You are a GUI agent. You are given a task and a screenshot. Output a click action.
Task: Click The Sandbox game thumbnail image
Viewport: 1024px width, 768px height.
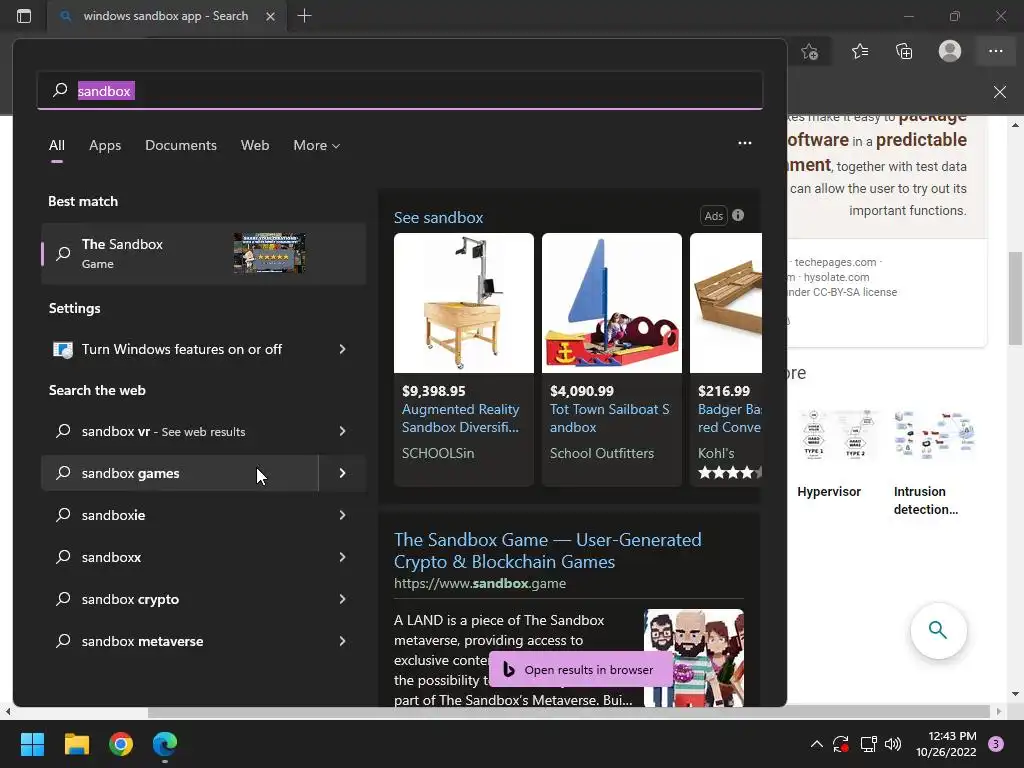point(270,253)
